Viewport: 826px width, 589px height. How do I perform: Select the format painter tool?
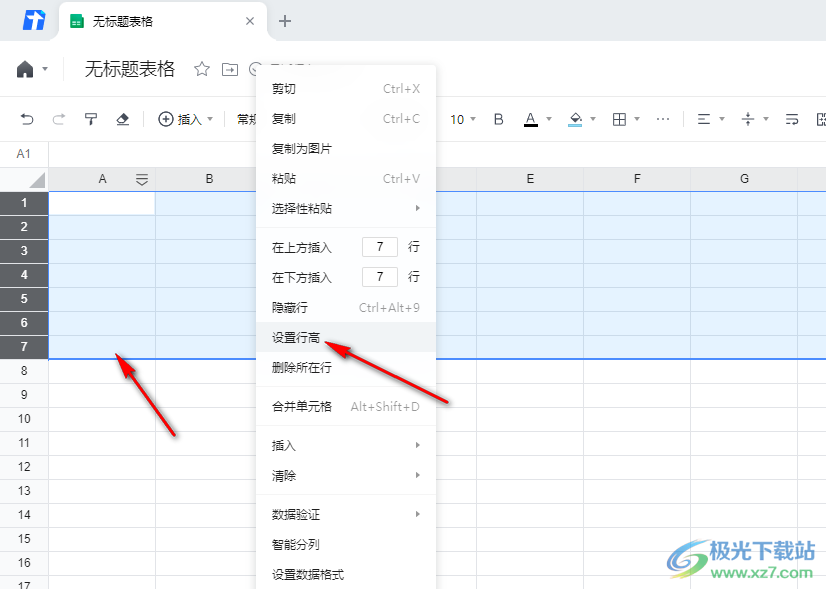pos(91,120)
